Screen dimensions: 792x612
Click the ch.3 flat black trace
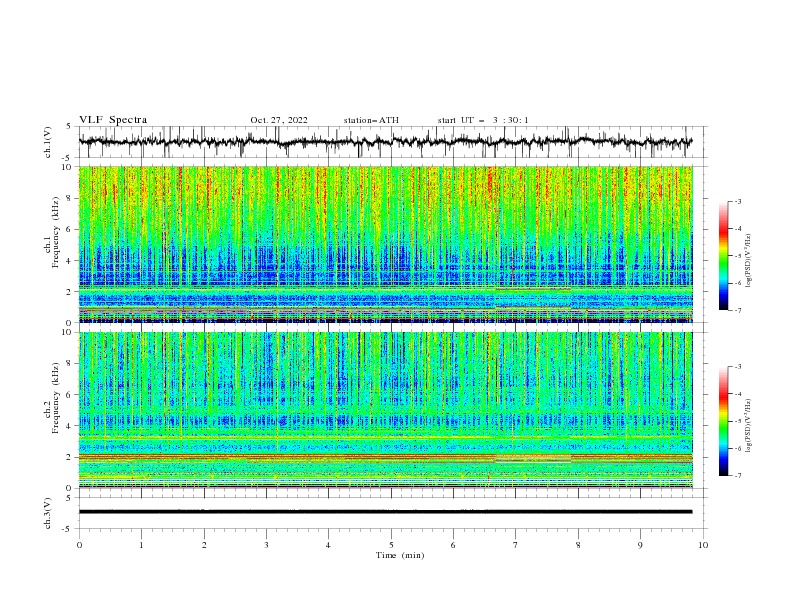(385, 512)
